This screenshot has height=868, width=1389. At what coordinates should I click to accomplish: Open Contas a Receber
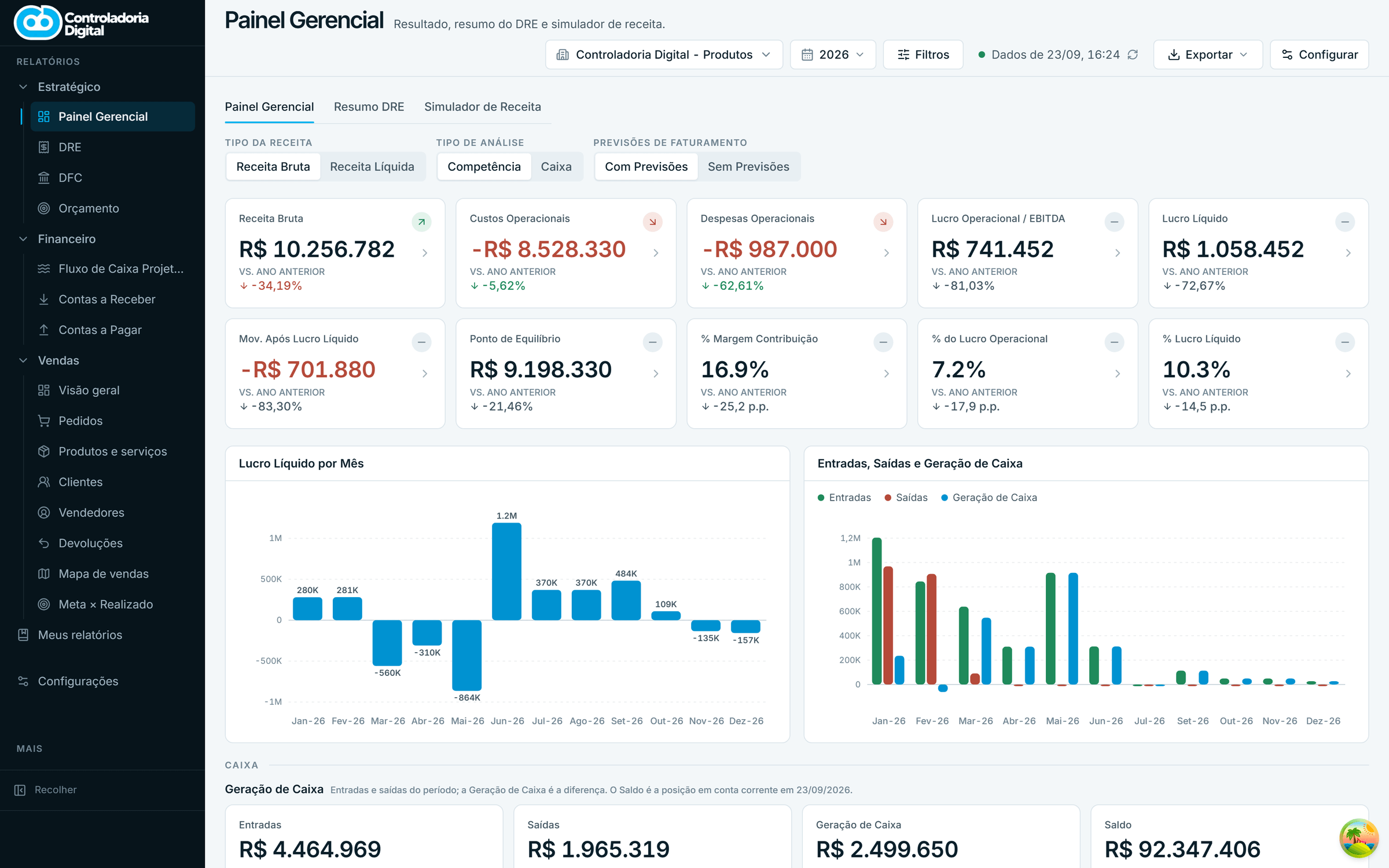tap(113, 299)
